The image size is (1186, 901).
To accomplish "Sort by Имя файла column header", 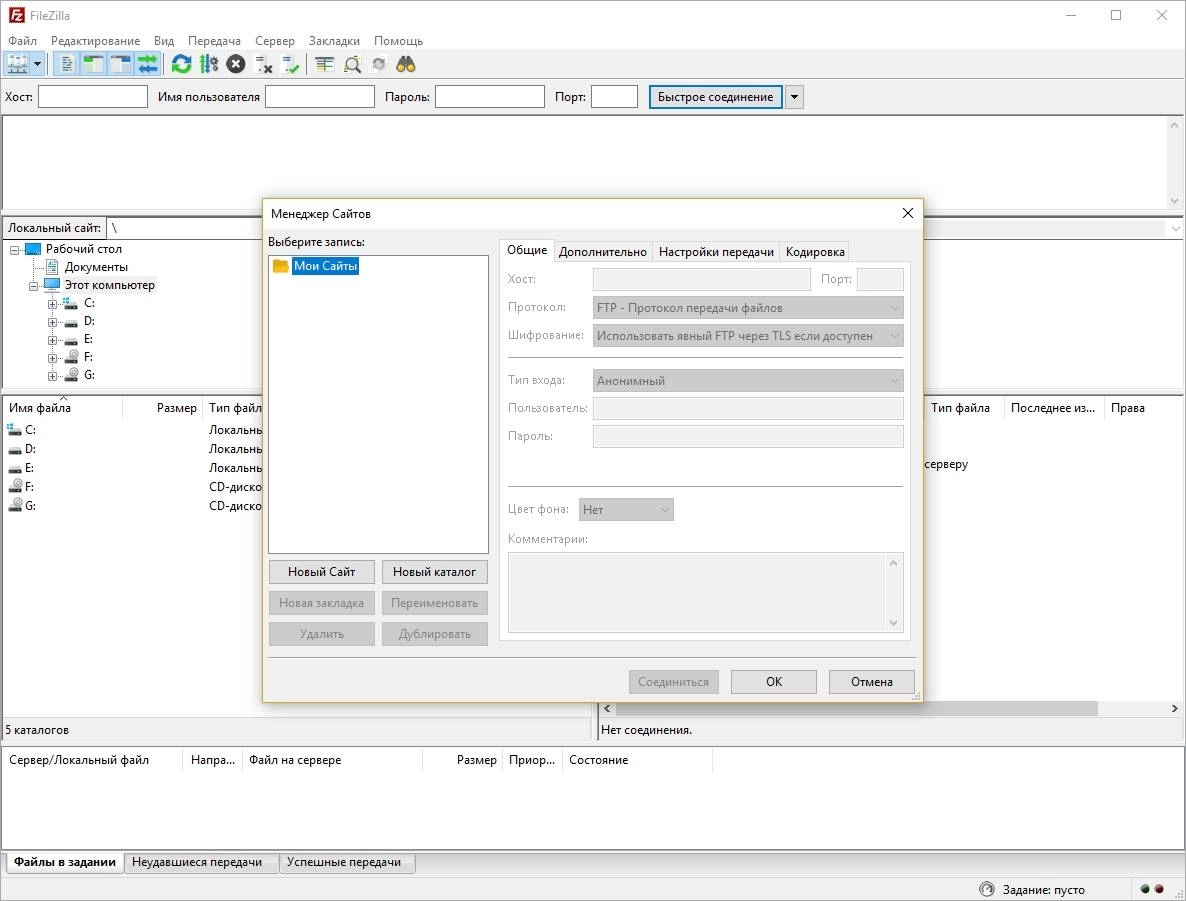I will 62,408.
